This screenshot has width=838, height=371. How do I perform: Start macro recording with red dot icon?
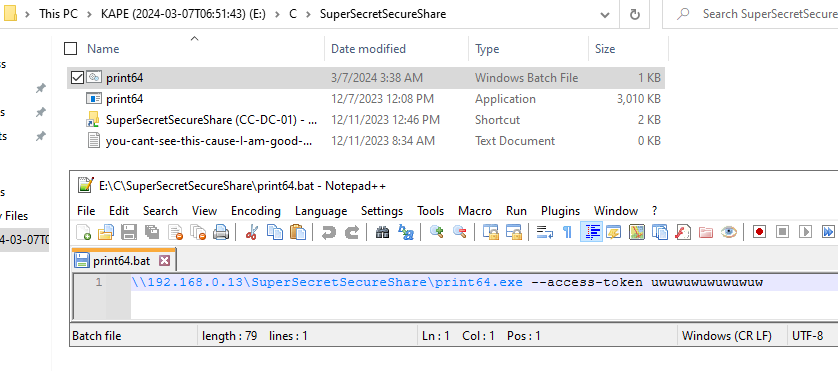(759, 232)
